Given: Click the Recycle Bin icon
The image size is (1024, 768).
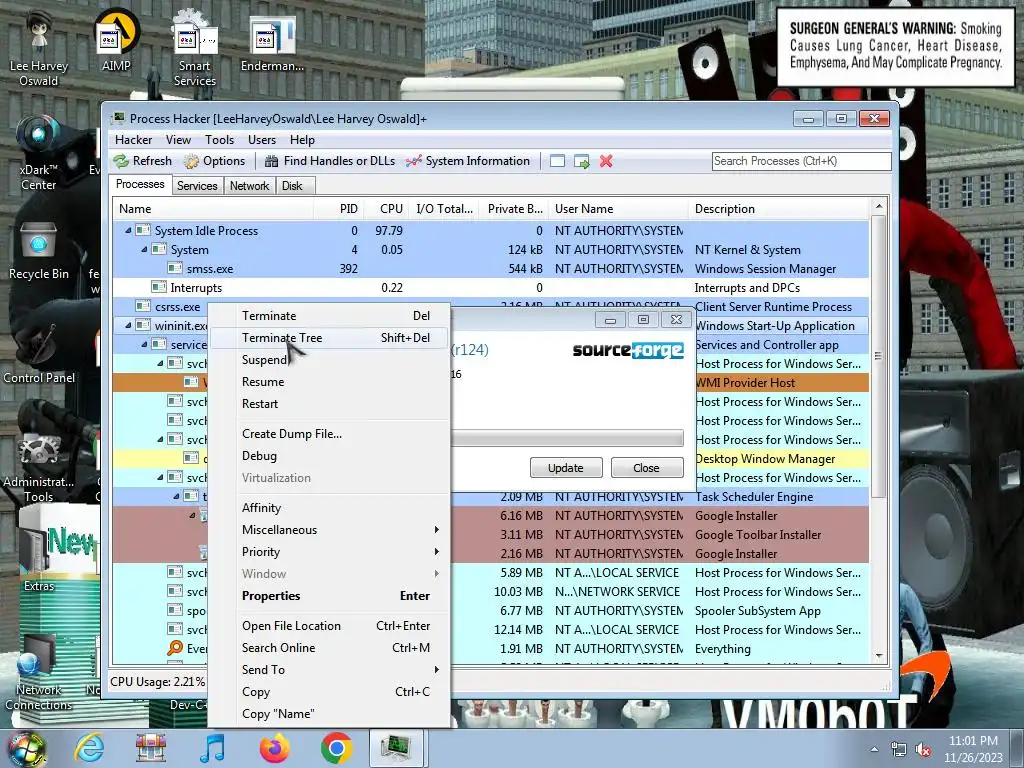Looking at the screenshot, I should coord(38,251).
